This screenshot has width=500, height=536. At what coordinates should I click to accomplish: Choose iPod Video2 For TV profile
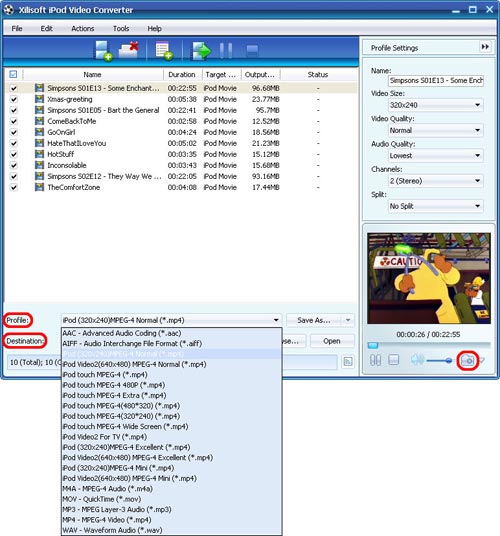coord(172,437)
